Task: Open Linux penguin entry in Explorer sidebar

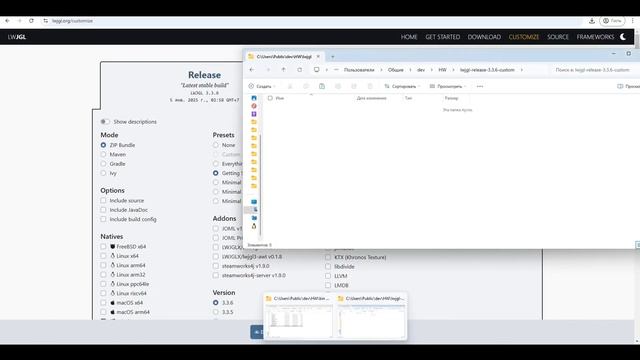Action: (x=254, y=226)
